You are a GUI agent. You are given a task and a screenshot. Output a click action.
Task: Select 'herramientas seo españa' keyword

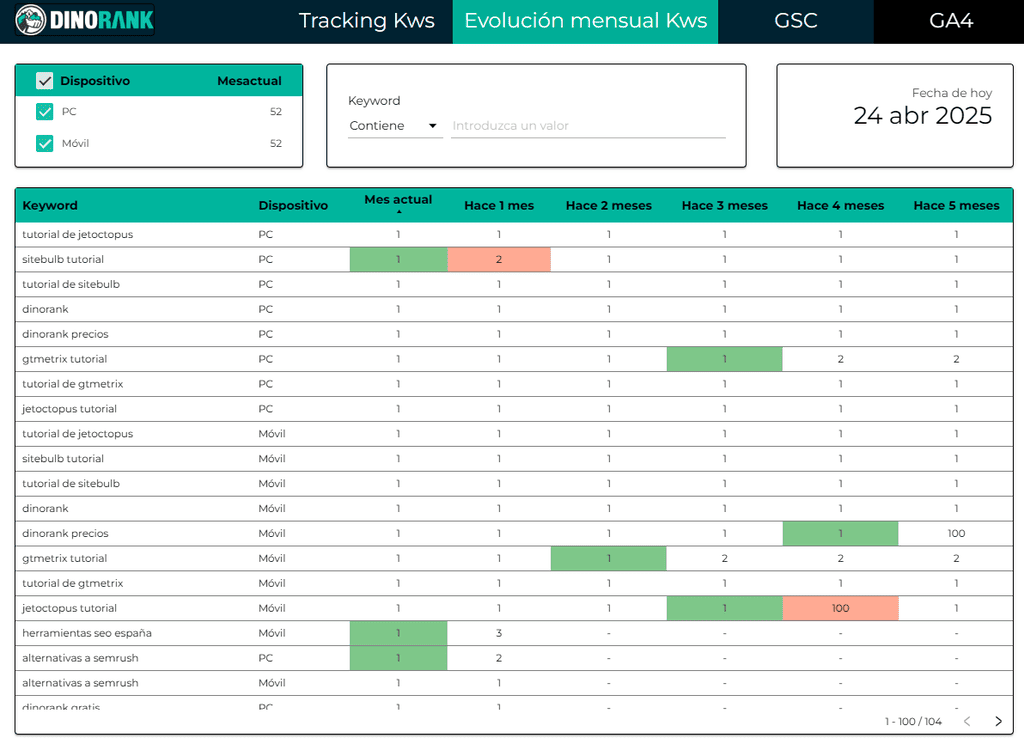pos(87,633)
